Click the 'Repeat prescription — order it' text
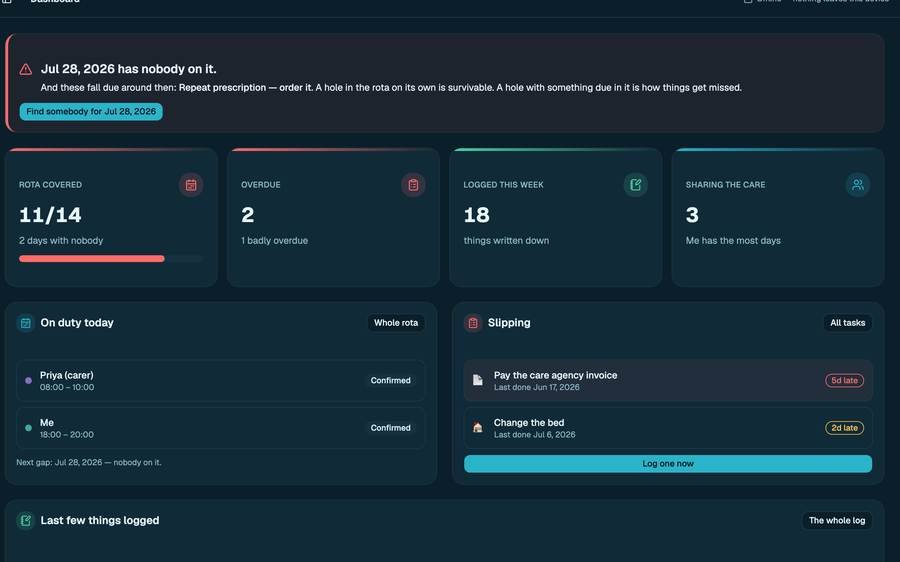This screenshot has width=900, height=562. click(246, 88)
